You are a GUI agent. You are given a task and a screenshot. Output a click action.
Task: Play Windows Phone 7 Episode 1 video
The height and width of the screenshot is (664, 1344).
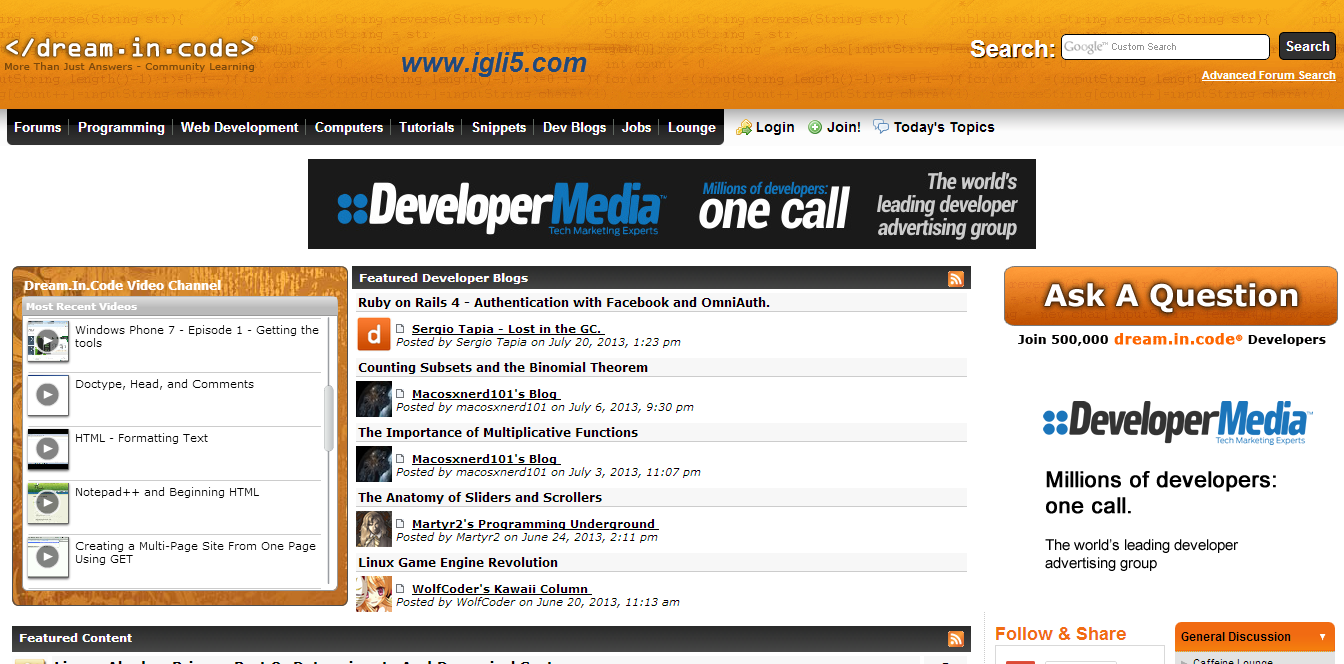[48, 342]
